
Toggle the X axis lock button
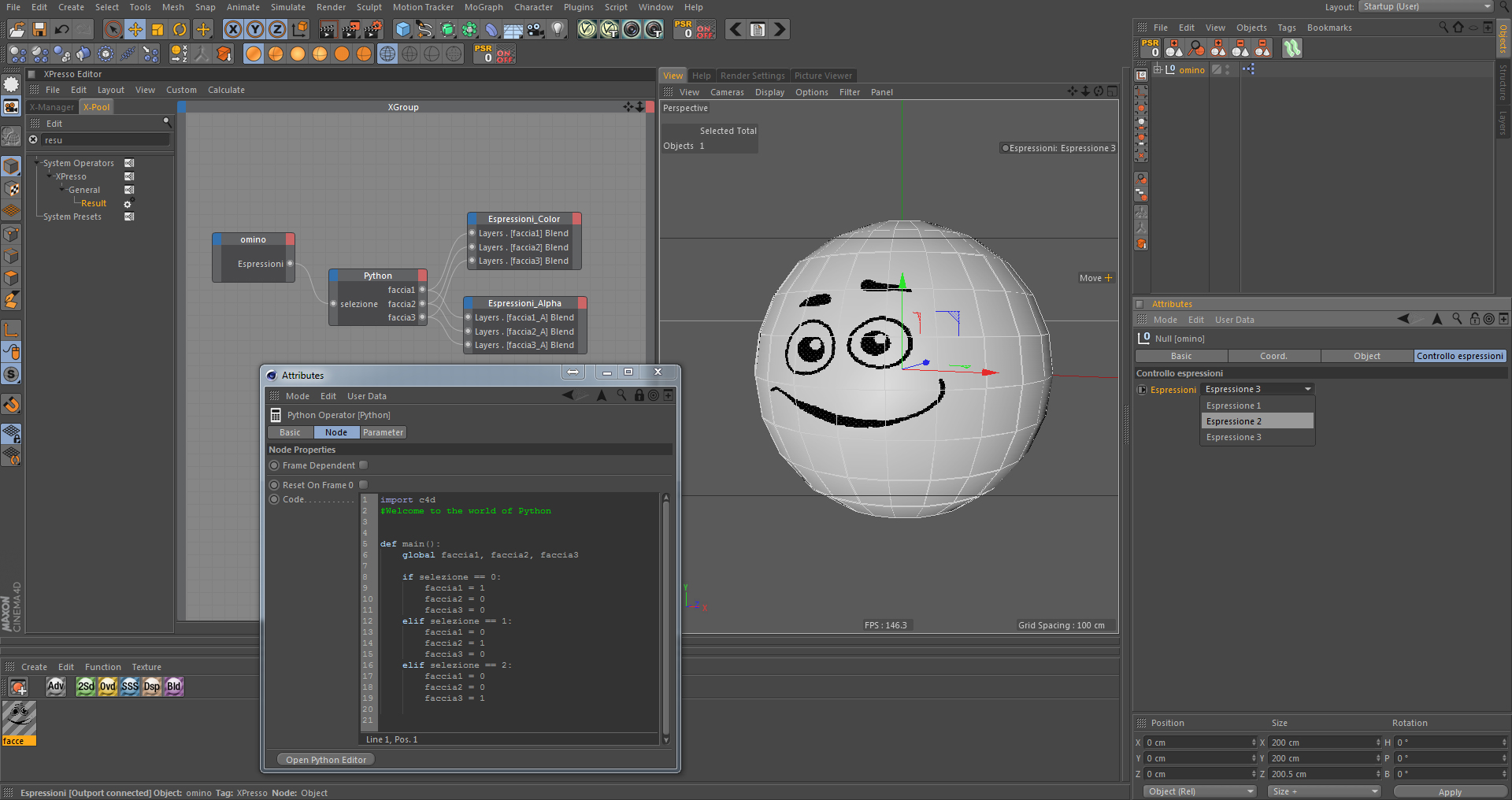(x=233, y=30)
